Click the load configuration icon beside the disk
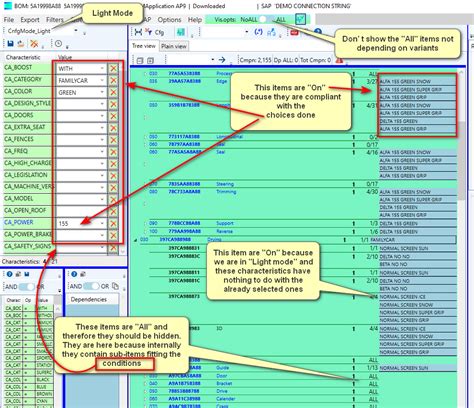 click(21, 44)
